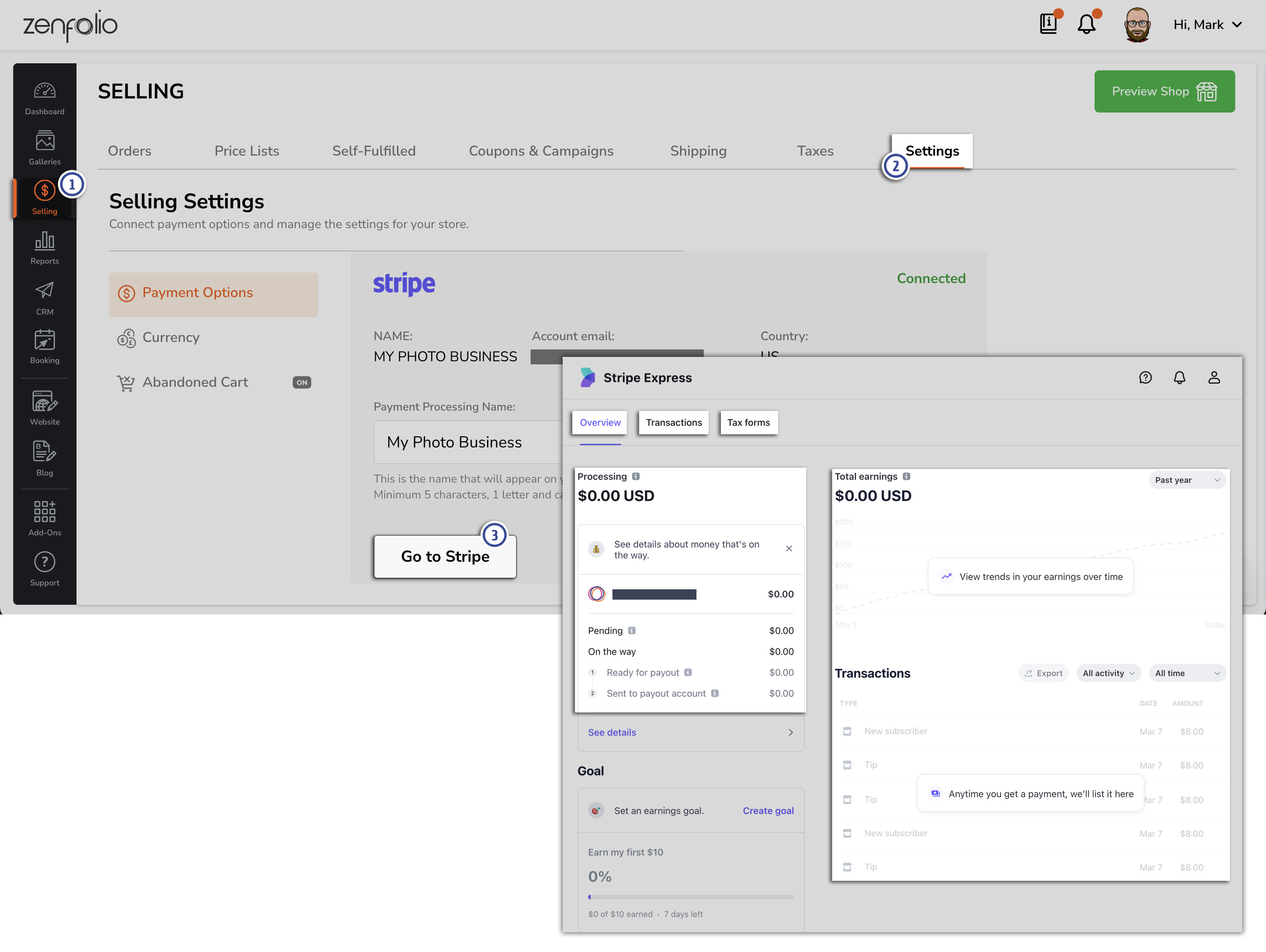Click the earnings goal progress bar

(691, 897)
